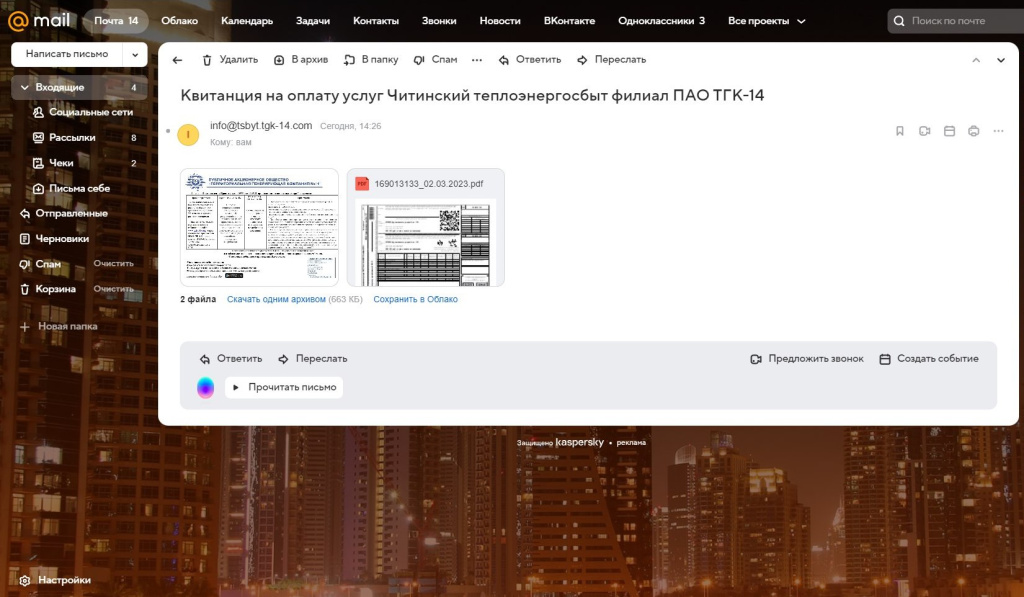This screenshot has height=597, width=1024.
Task: Click Кому: вам recipient text
Action: tap(231, 142)
